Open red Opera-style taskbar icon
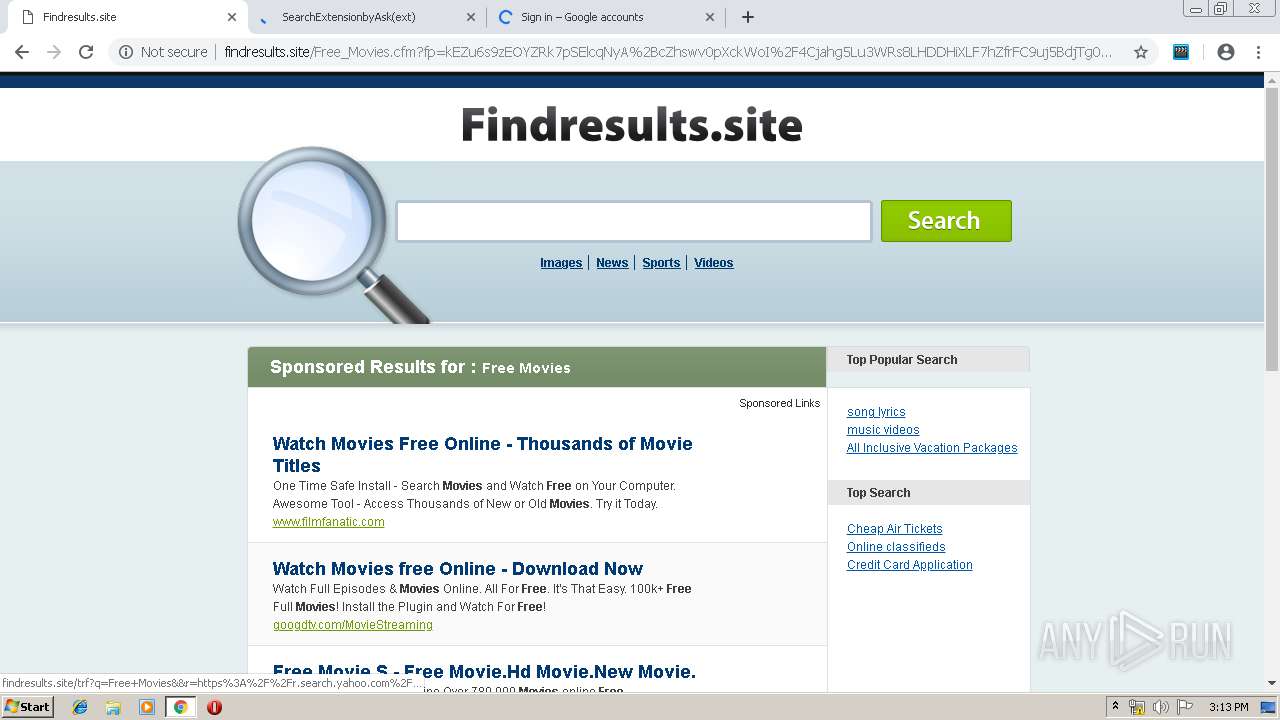Viewport: 1280px width, 720px height. pos(214,707)
